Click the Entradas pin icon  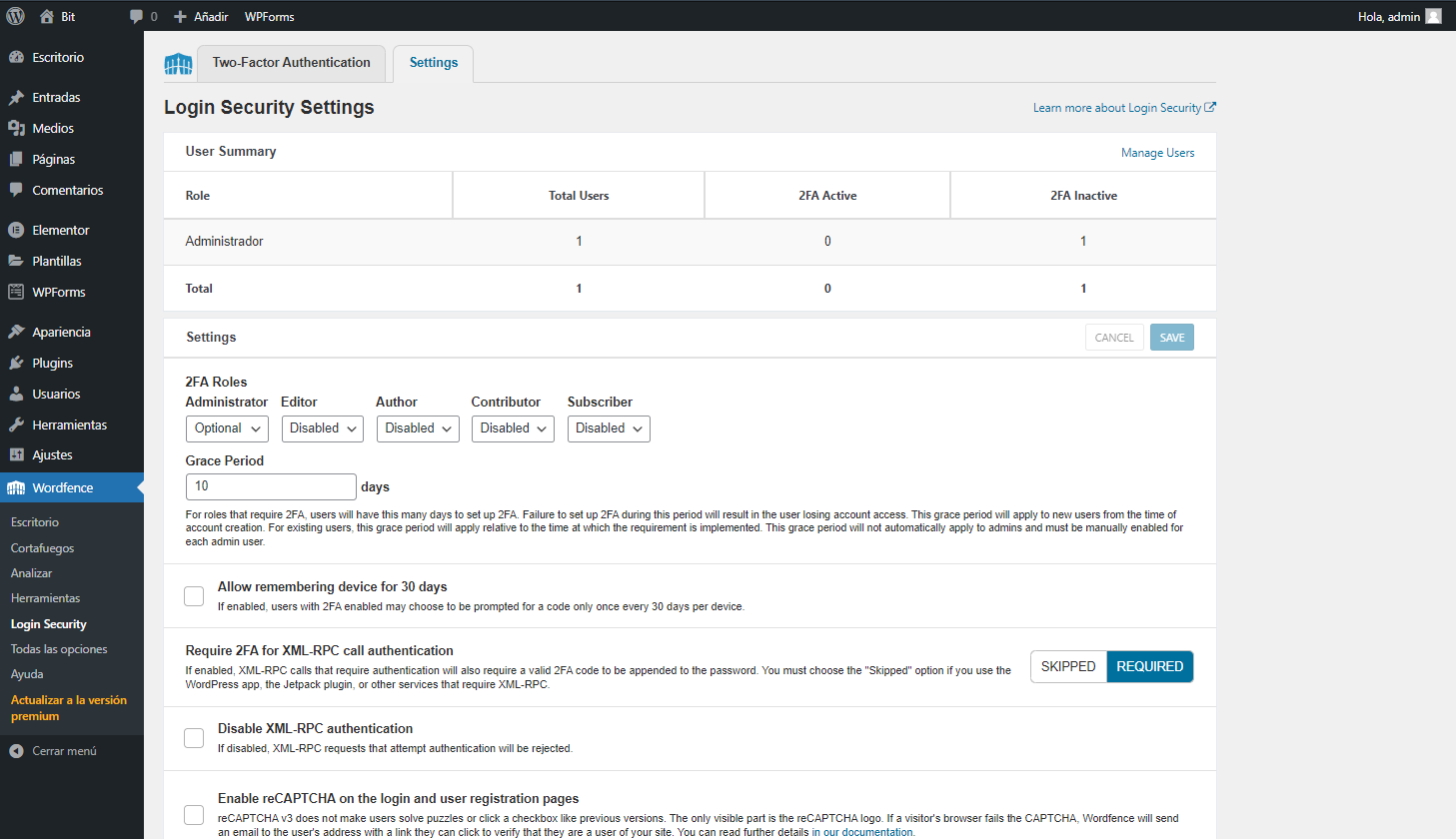pos(16,97)
